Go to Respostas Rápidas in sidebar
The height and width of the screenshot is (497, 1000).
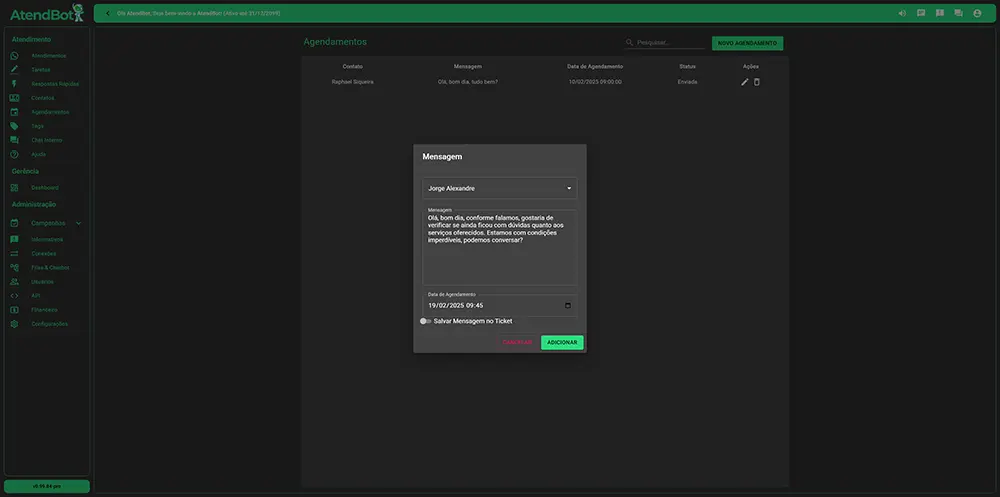coord(54,84)
